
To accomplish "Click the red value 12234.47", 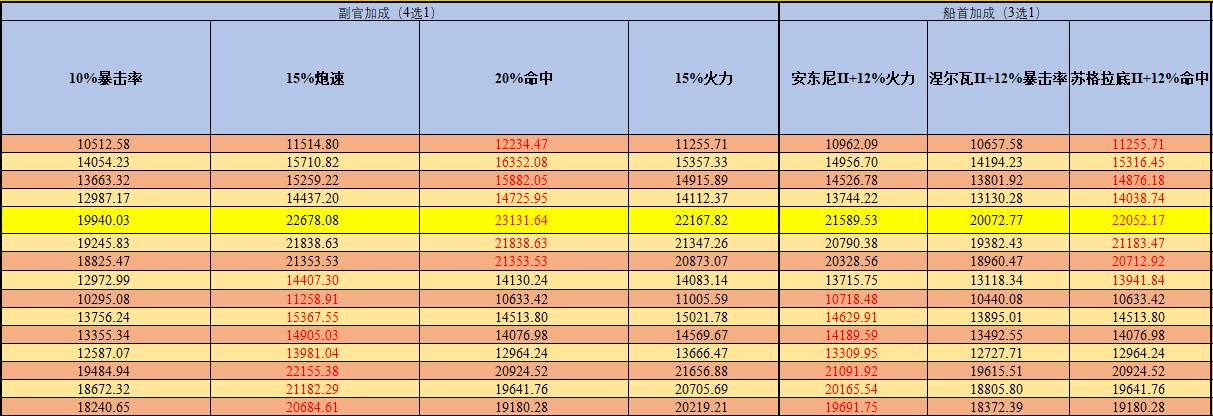I will pyautogui.click(x=524, y=144).
